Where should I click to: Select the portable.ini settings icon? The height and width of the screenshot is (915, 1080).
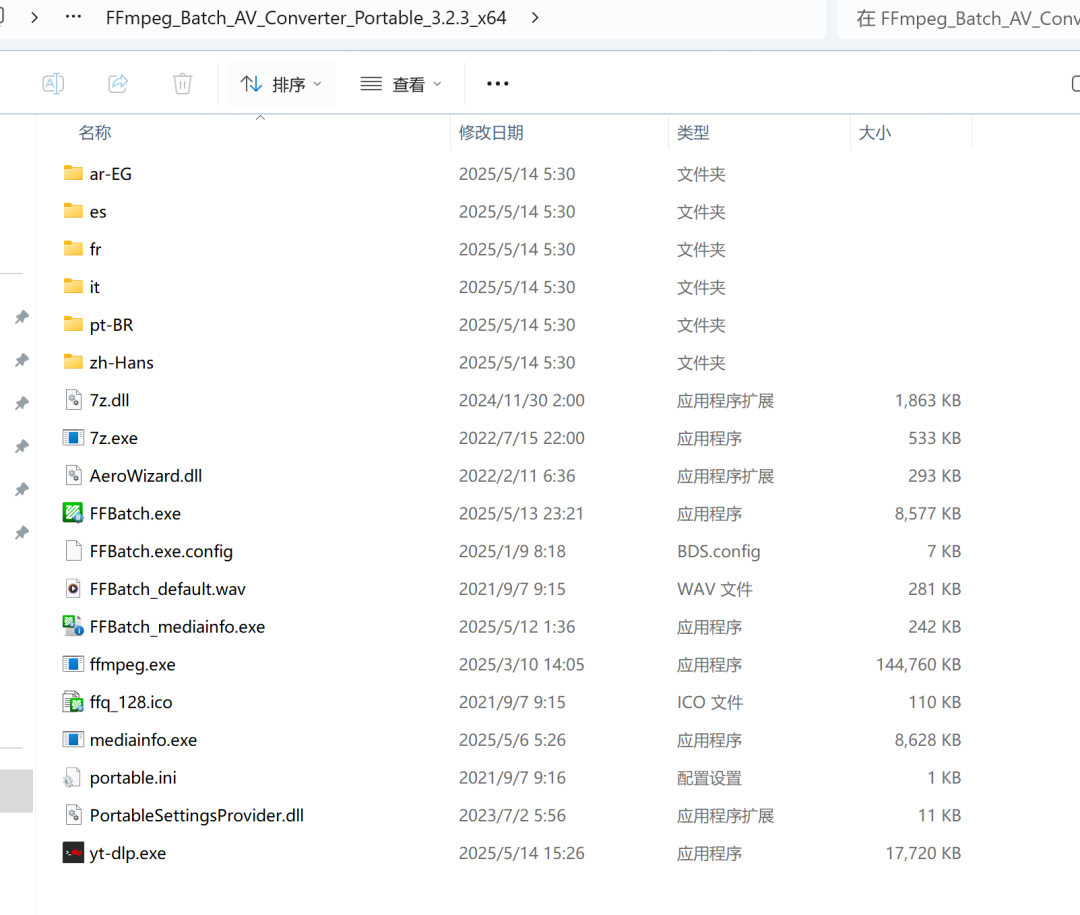(x=72, y=777)
